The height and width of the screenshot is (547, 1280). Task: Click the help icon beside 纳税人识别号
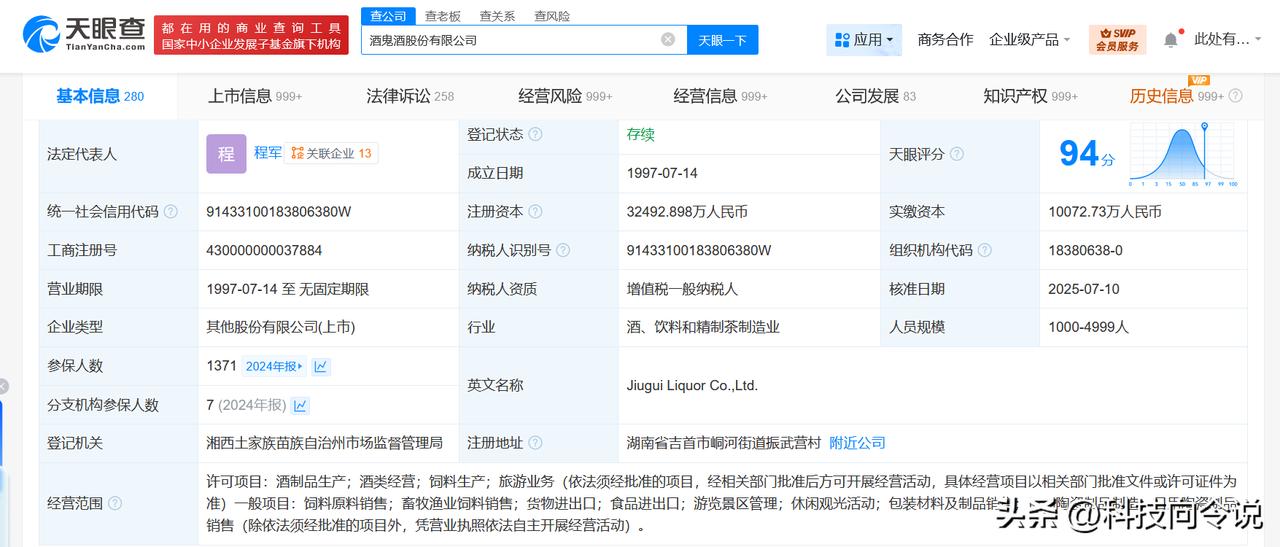(x=563, y=250)
